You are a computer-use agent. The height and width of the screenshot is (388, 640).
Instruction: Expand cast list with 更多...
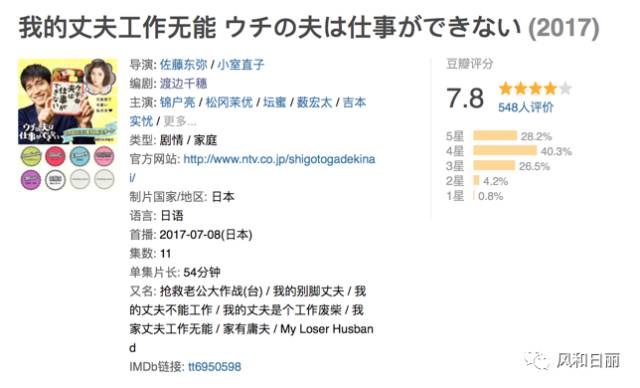pos(180,121)
